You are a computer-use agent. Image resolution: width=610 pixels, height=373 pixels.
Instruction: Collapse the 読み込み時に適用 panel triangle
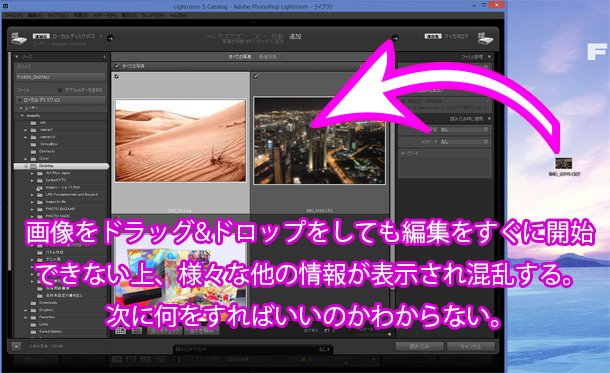(489, 119)
